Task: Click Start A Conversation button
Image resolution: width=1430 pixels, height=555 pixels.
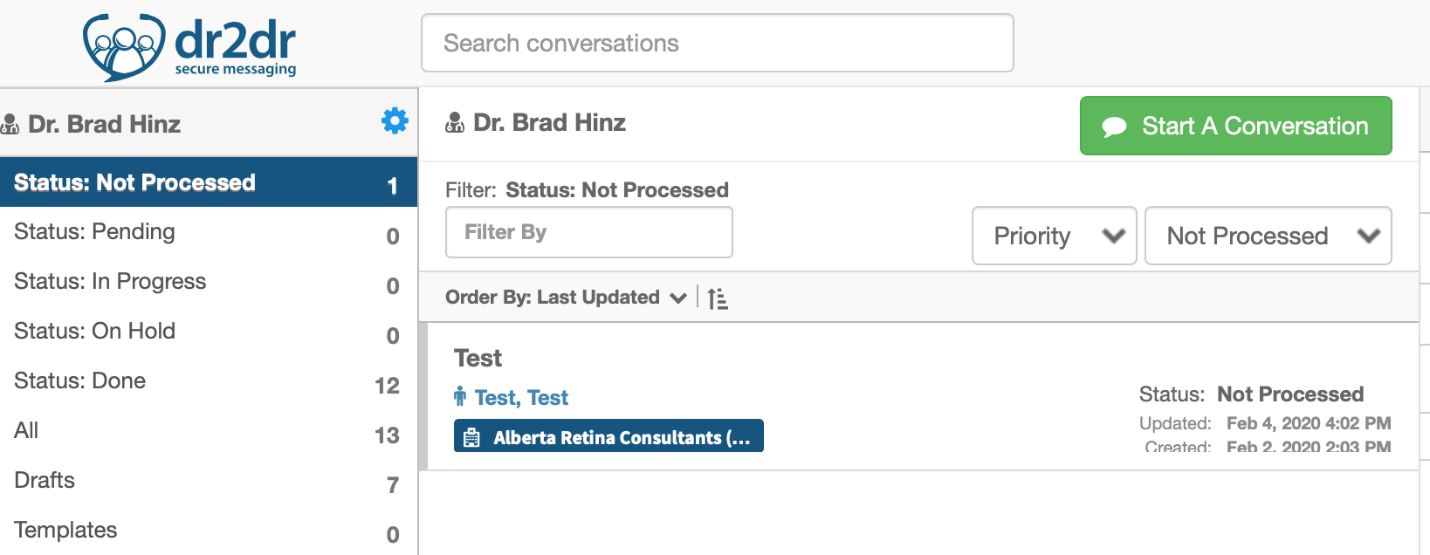Action: pyautogui.click(x=1236, y=126)
